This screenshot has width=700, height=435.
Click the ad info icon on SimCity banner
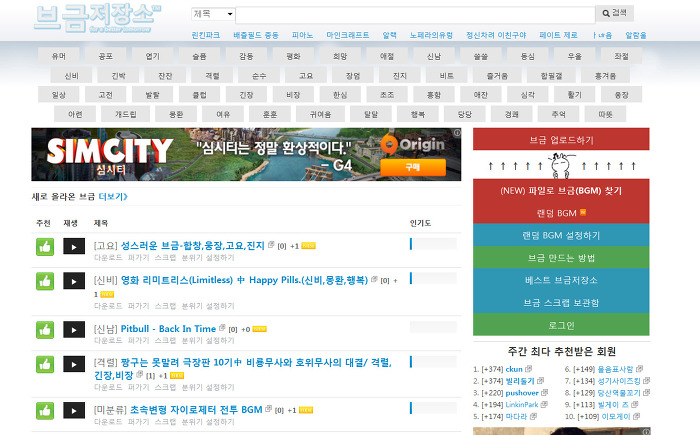coord(457,133)
